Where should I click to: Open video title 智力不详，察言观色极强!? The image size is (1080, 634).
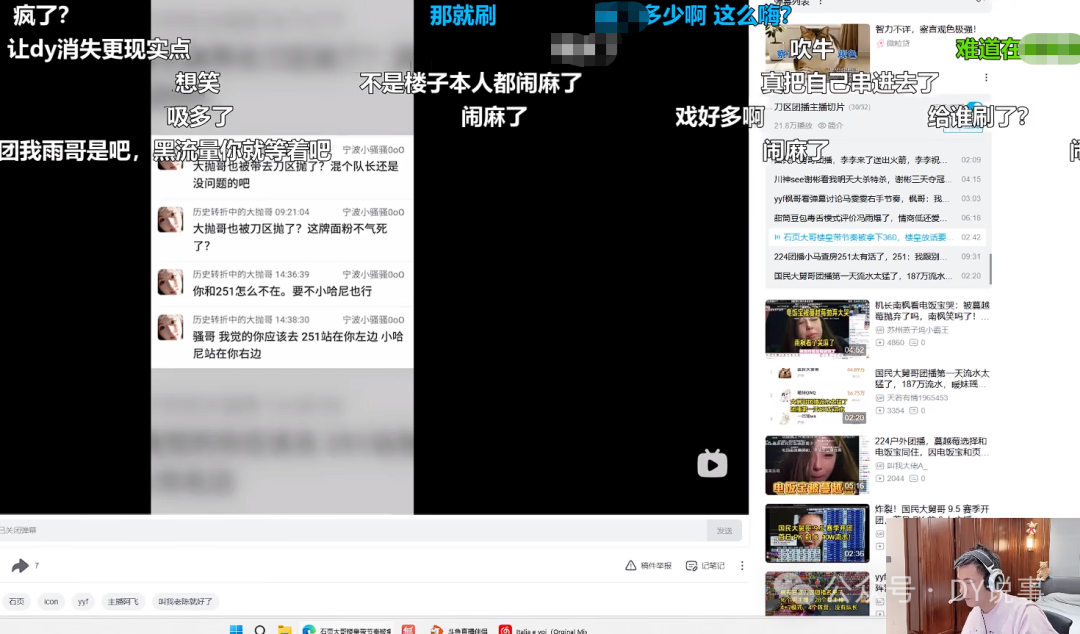point(925,29)
